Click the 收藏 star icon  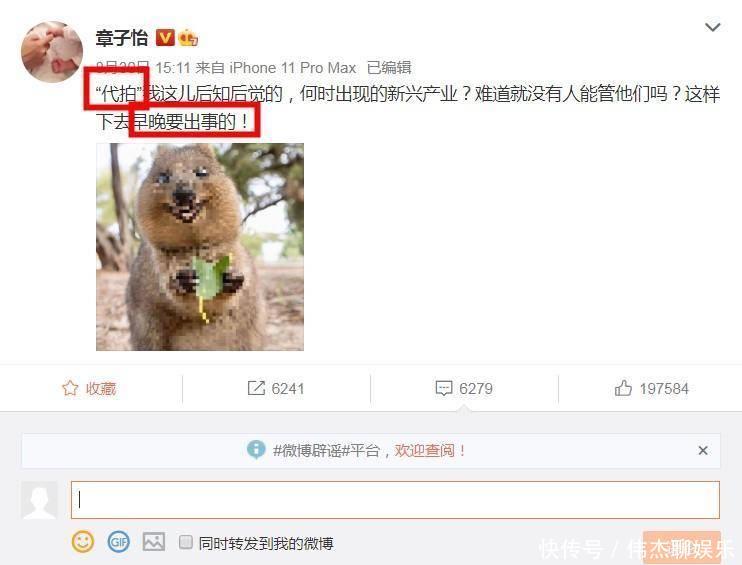tap(70, 388)
